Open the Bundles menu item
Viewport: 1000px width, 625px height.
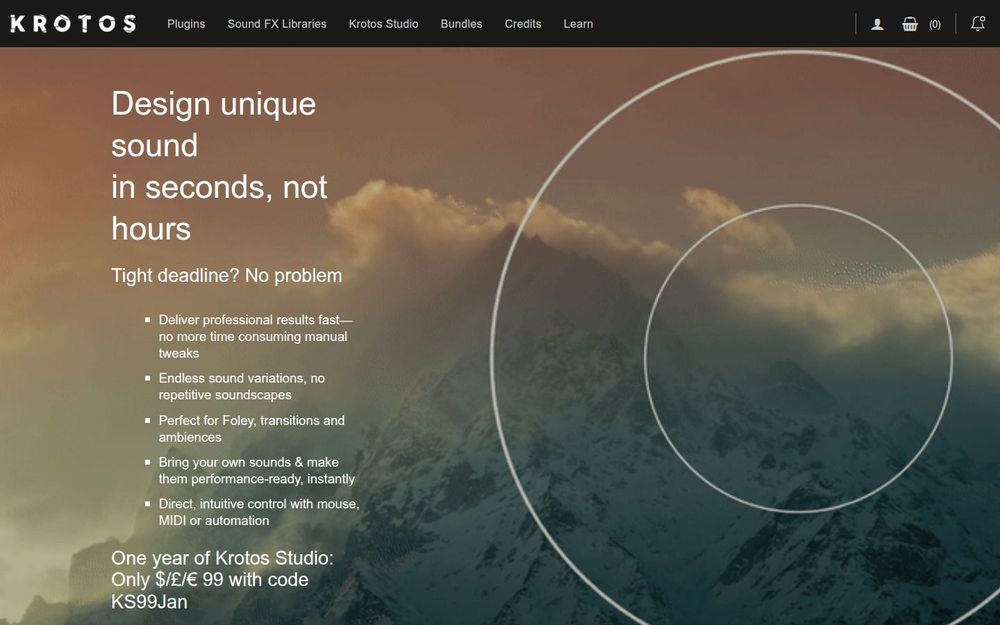click(x=461, y=24)
